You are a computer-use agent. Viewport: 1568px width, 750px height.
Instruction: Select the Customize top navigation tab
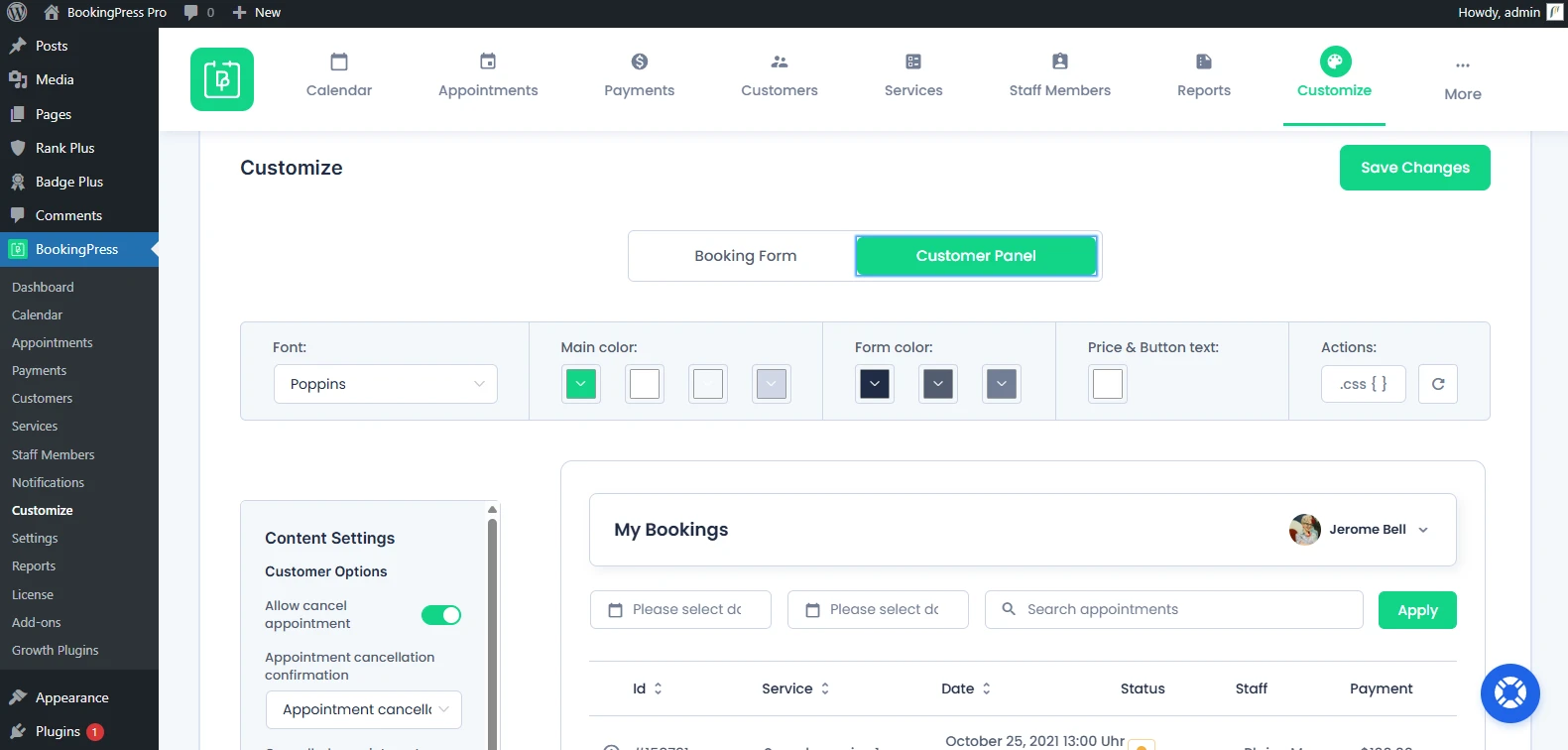tap(1334, 76)
